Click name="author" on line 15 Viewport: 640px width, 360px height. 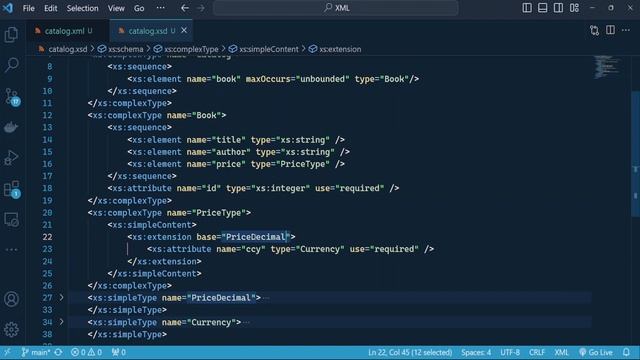pyautogui.click(x=218, y=152)
